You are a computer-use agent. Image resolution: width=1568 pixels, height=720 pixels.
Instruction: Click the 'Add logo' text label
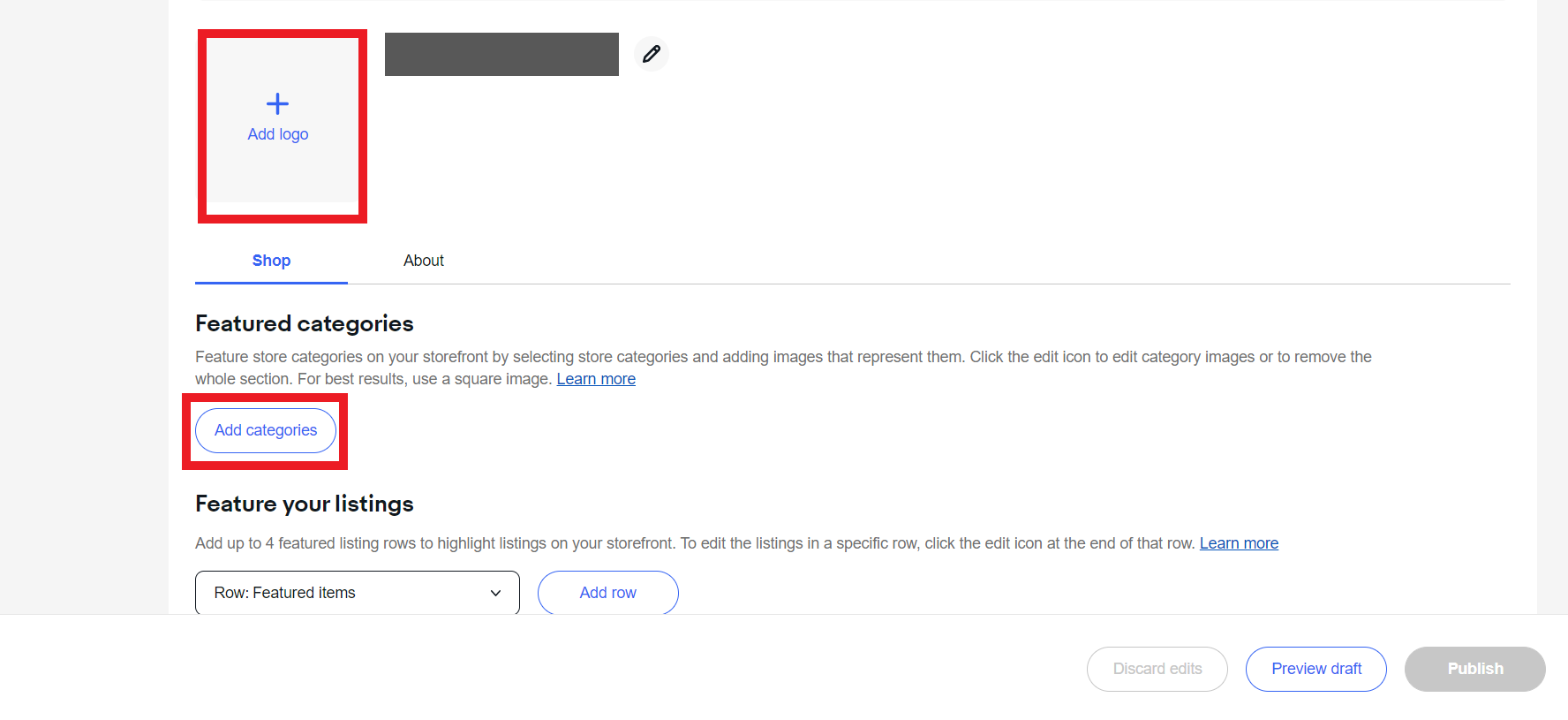[x=278, y=134]
